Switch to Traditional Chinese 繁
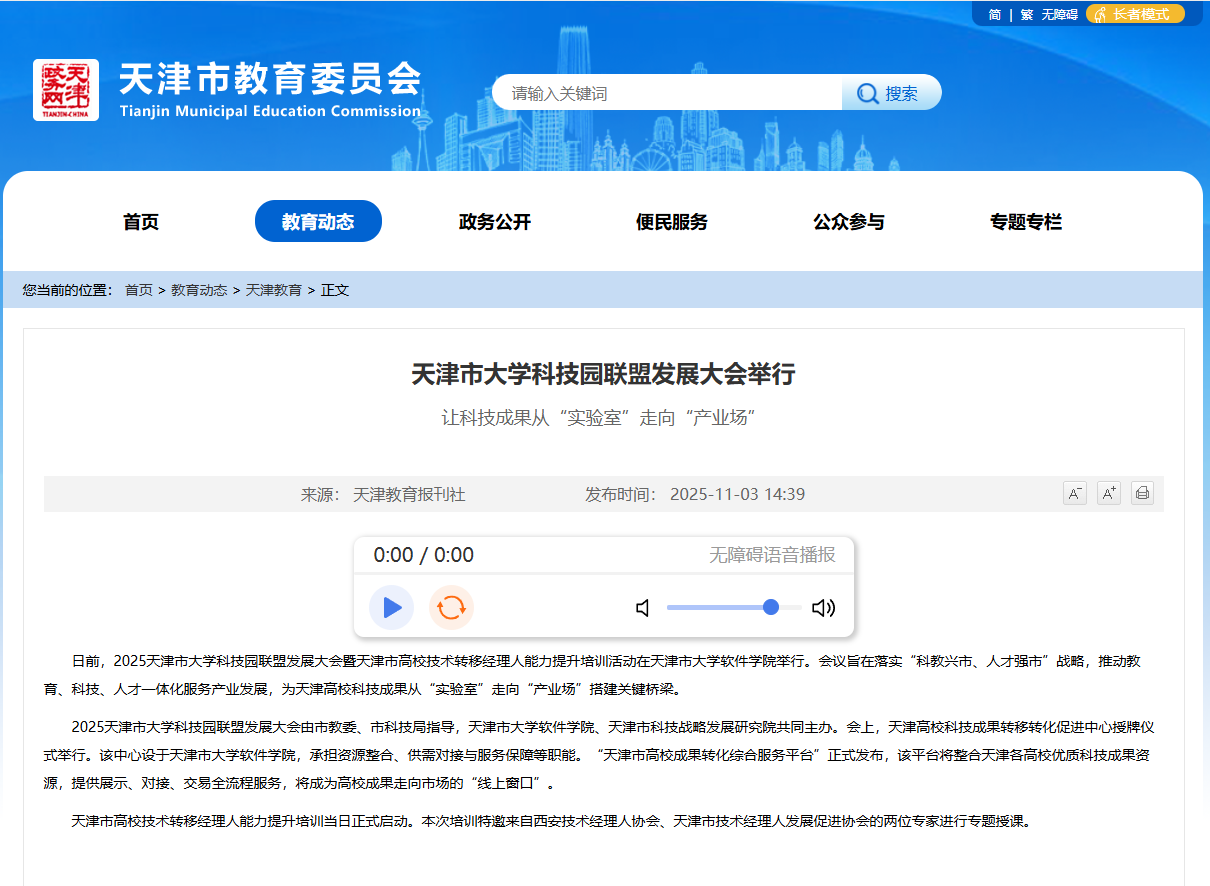Image resolution: width=1210 pixels, height=886 pixels. coord(1026,14)
